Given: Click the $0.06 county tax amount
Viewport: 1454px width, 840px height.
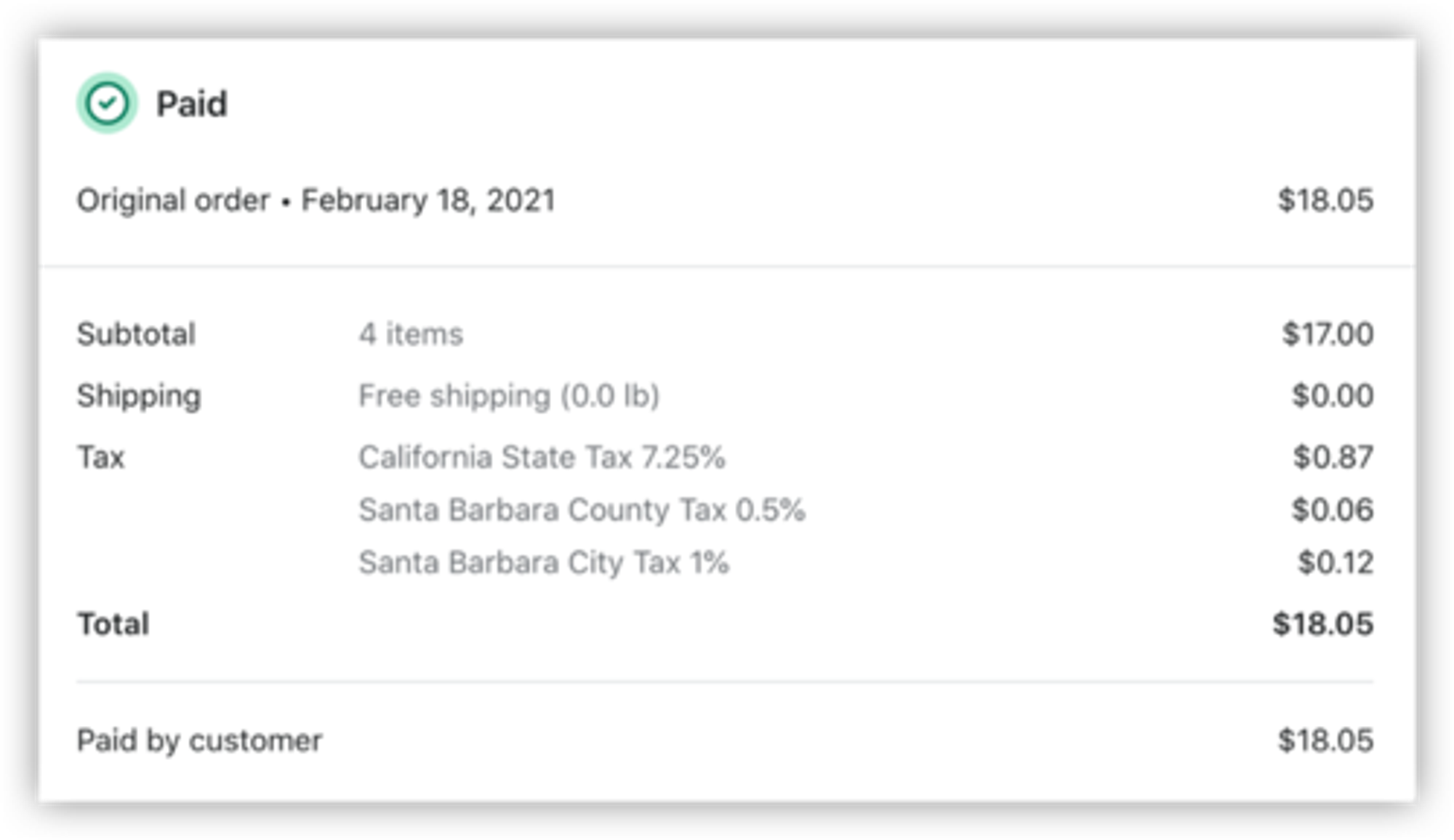Looking at the screenshot, I should 1332,510.
